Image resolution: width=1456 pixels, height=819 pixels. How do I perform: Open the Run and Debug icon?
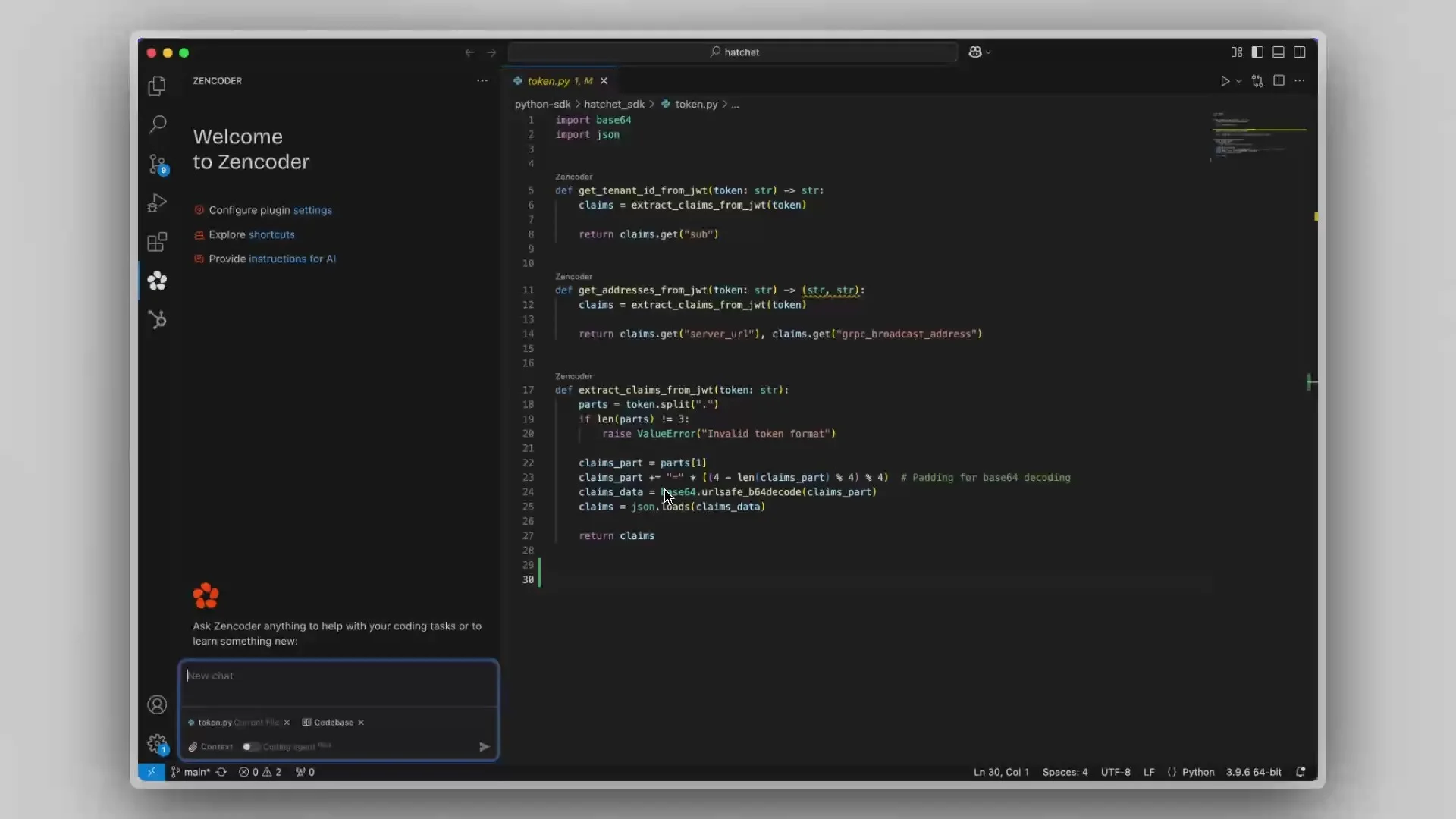tap(157, 202)
